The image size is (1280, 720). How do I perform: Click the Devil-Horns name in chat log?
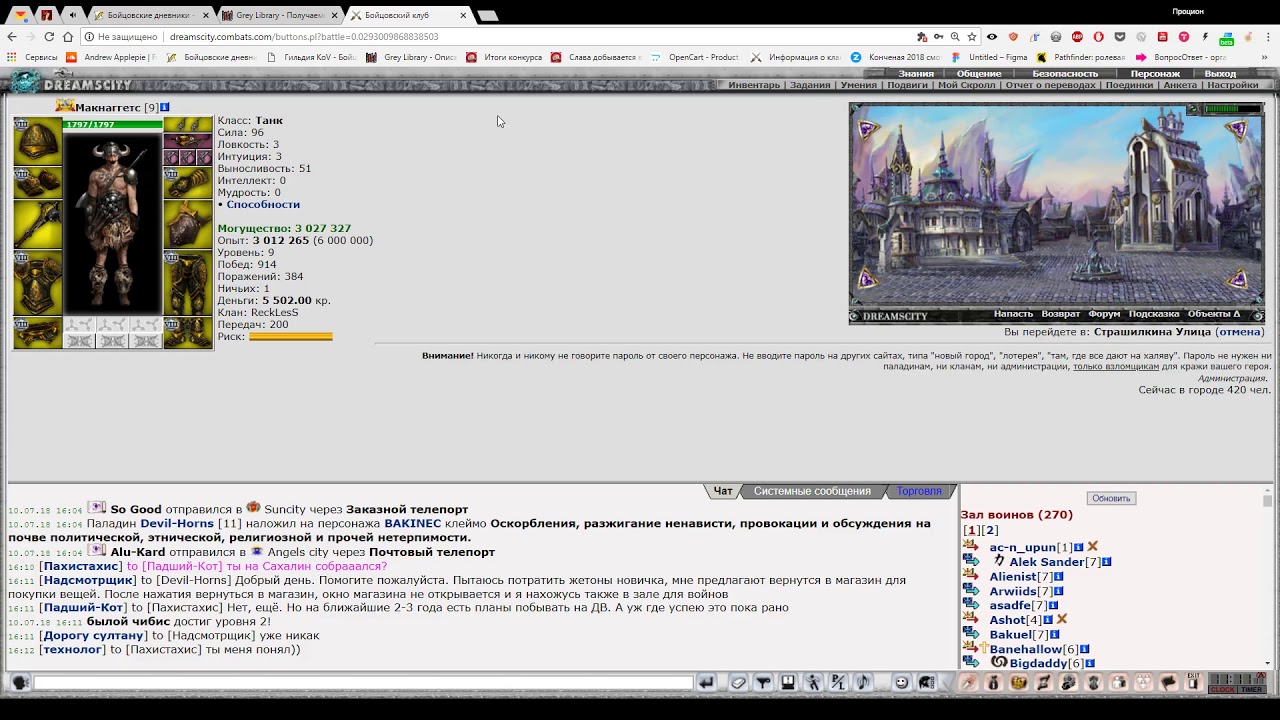(x=177, y=523)
